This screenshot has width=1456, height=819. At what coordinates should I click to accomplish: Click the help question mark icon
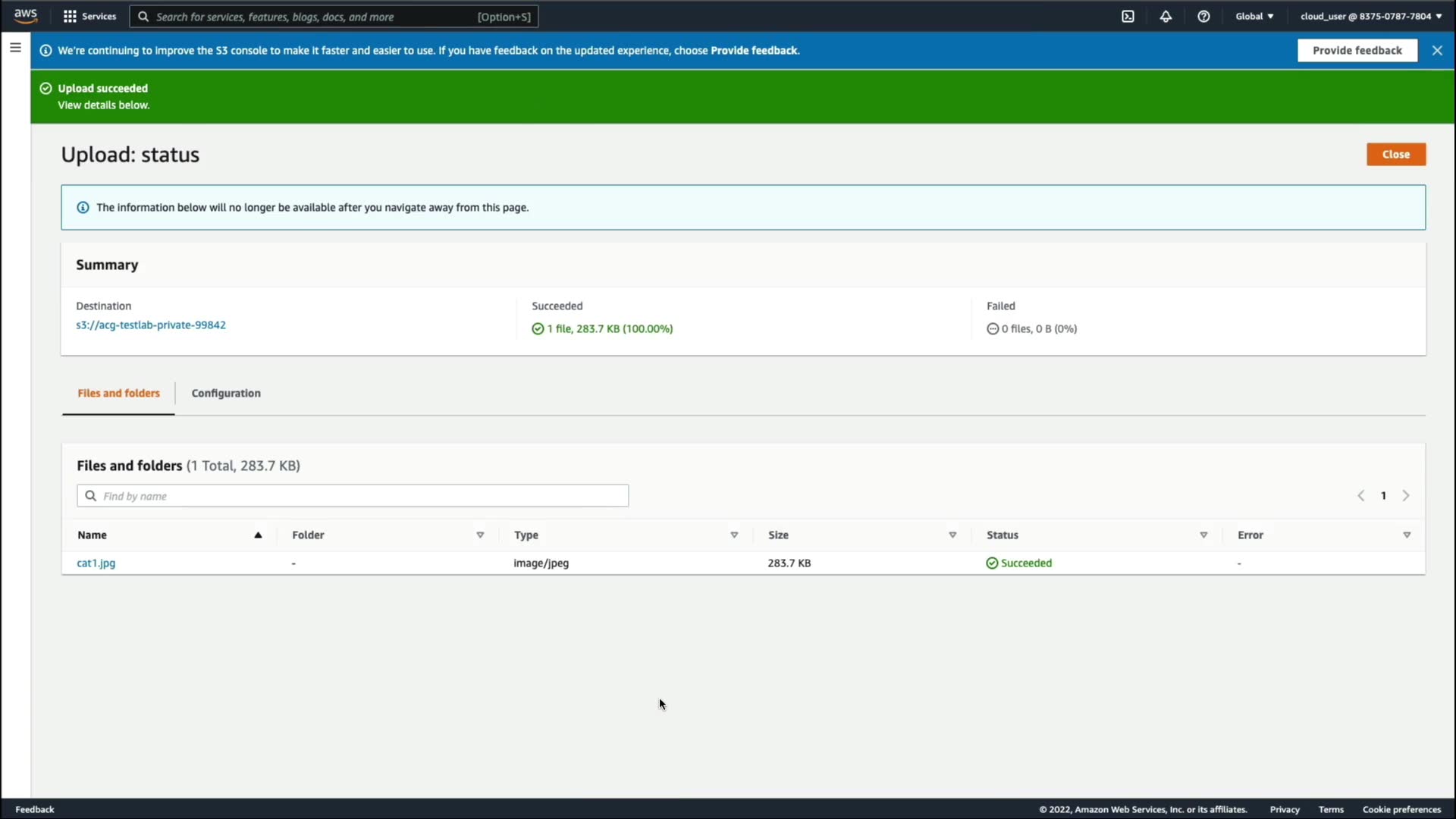click(x=1203, y=16)
